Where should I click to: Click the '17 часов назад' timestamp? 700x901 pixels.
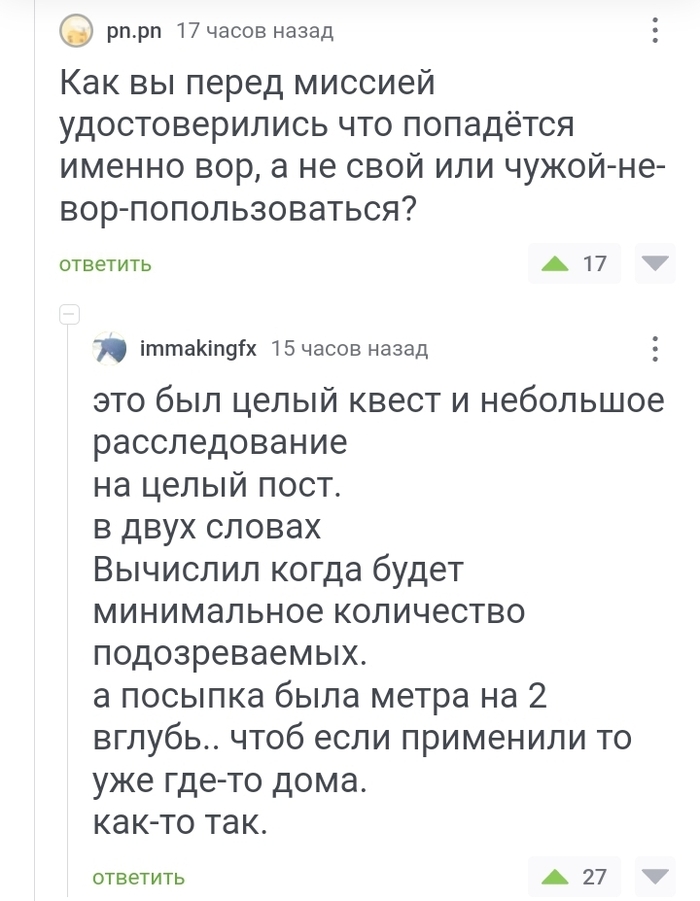point(254,32)
